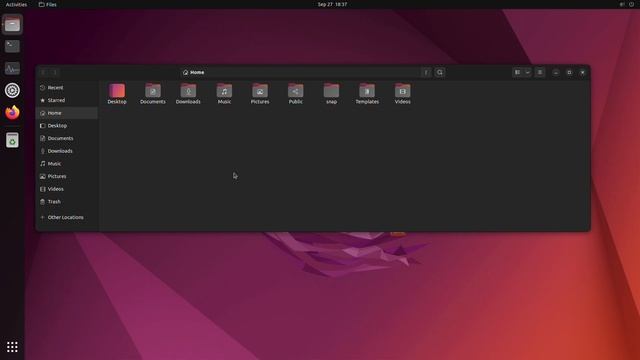
Task: Go to Pictures in sidebar
Action: 67,176
